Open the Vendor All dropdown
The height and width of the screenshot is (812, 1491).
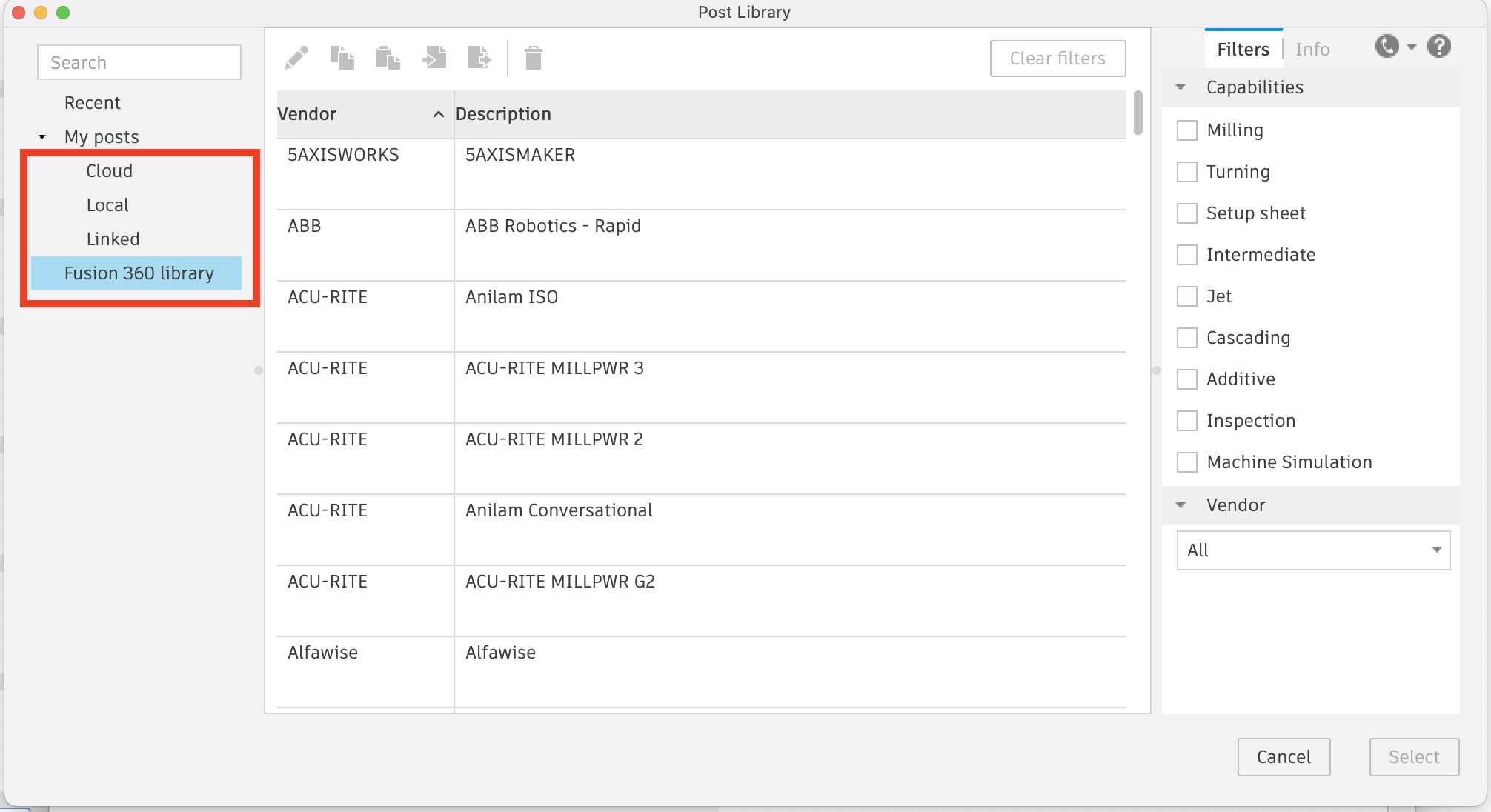(1313, 550)
